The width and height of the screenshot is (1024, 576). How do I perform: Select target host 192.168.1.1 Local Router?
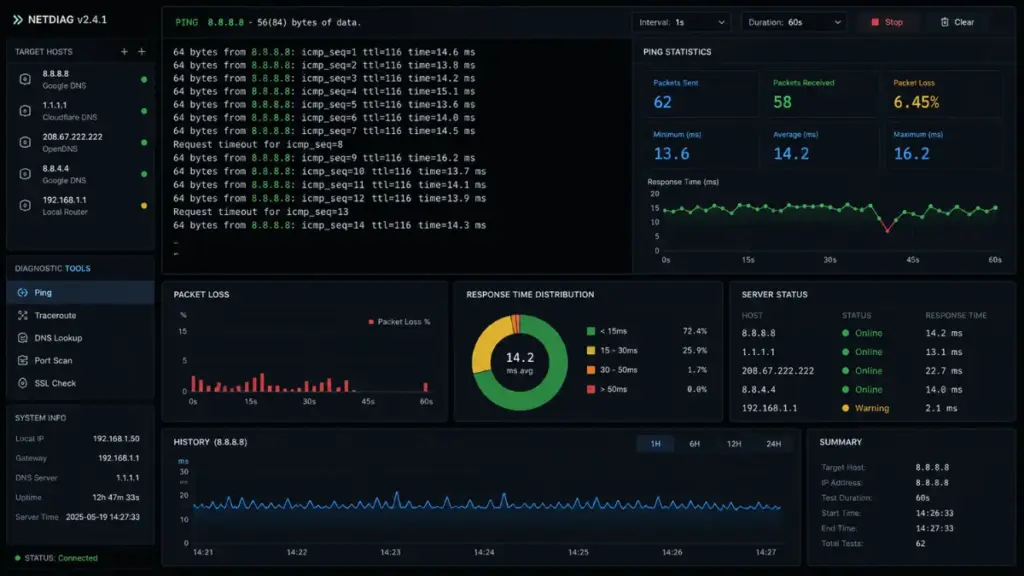[x=80, y=206]
